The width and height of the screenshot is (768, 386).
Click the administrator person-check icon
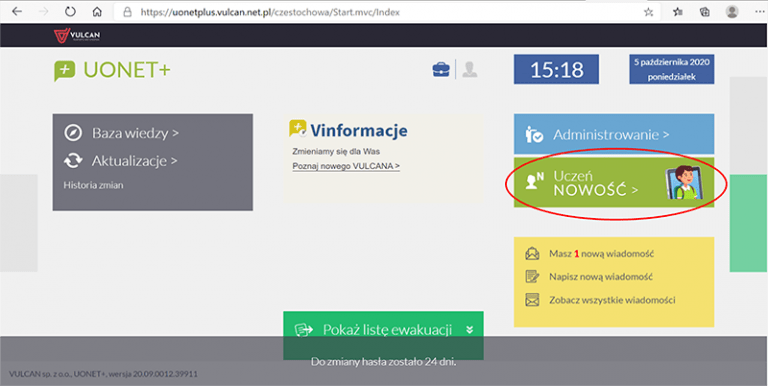tap(533, 135)
